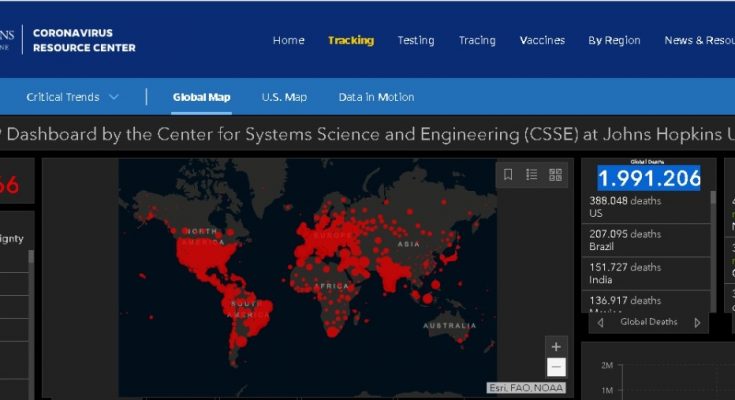Zoom out the map with minus button
The image size is (735, 400).
pyautogui.click(x=556, y=367)
